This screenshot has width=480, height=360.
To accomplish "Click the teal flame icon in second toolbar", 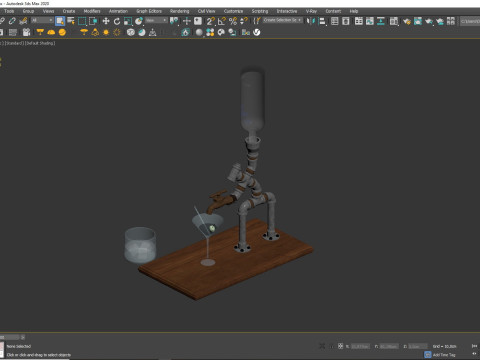I will click(x=186, y=32).
